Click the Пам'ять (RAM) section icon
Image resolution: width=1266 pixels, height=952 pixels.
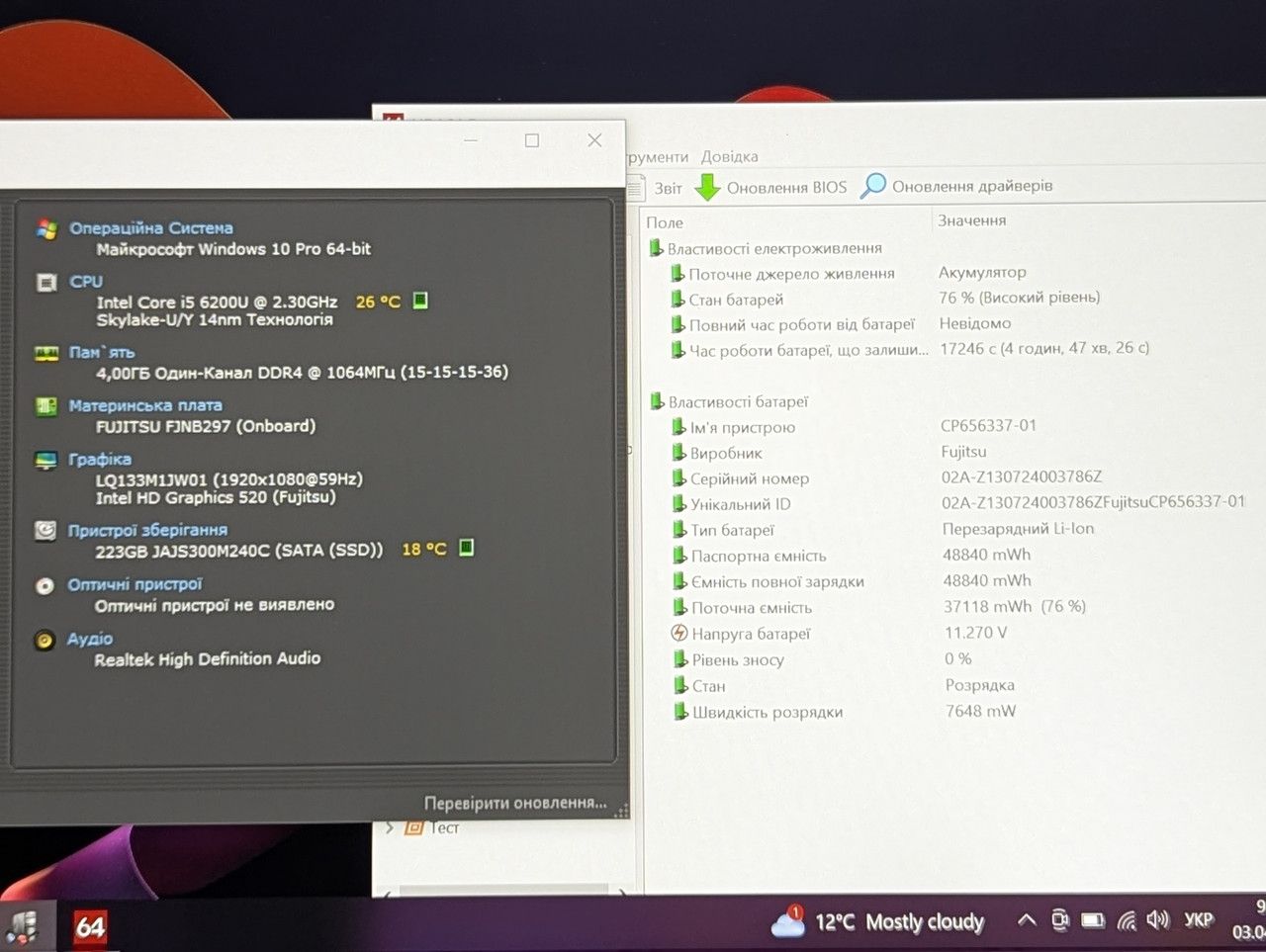46,353
